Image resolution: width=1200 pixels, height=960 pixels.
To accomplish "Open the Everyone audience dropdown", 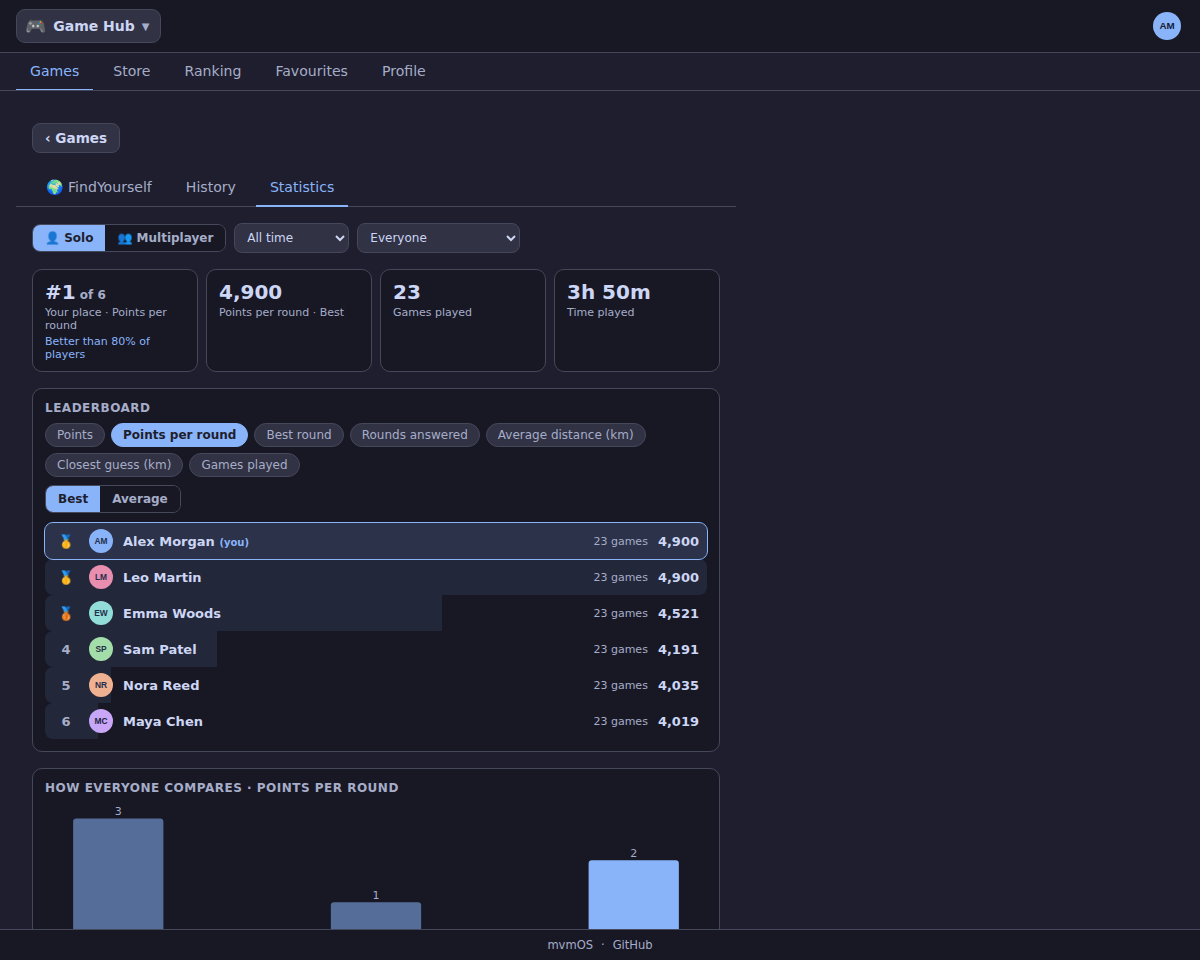I will click(438, 238).
